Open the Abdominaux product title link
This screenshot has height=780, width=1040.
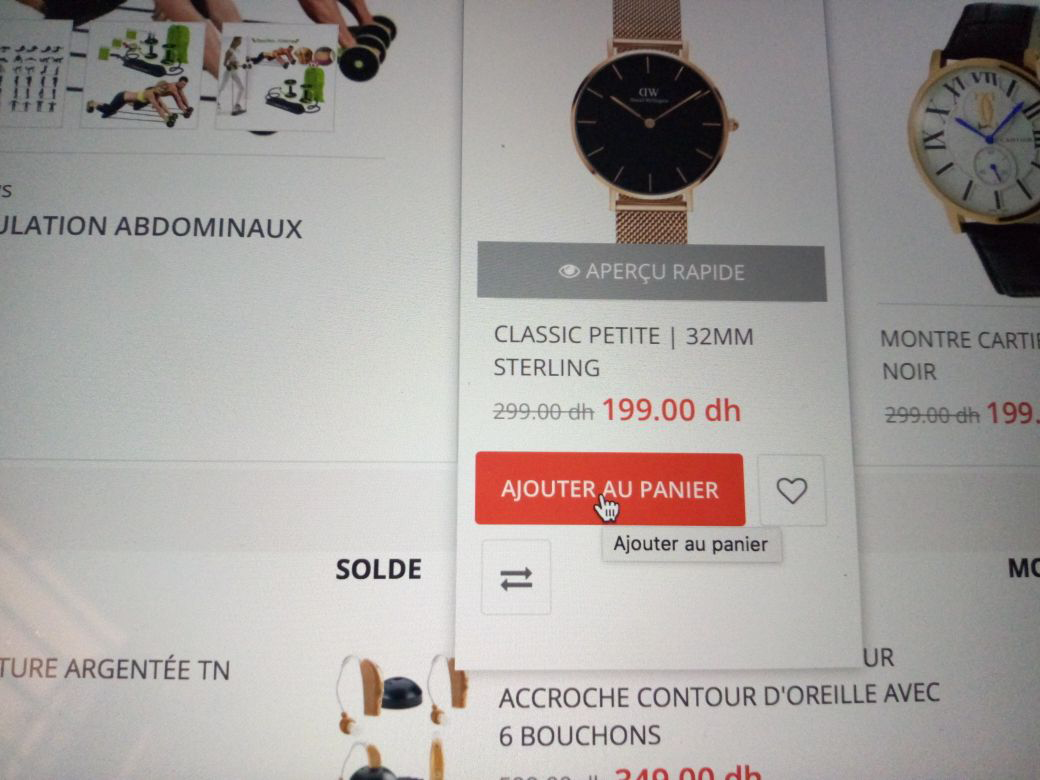pyautogui.click(x=151, y=227)
